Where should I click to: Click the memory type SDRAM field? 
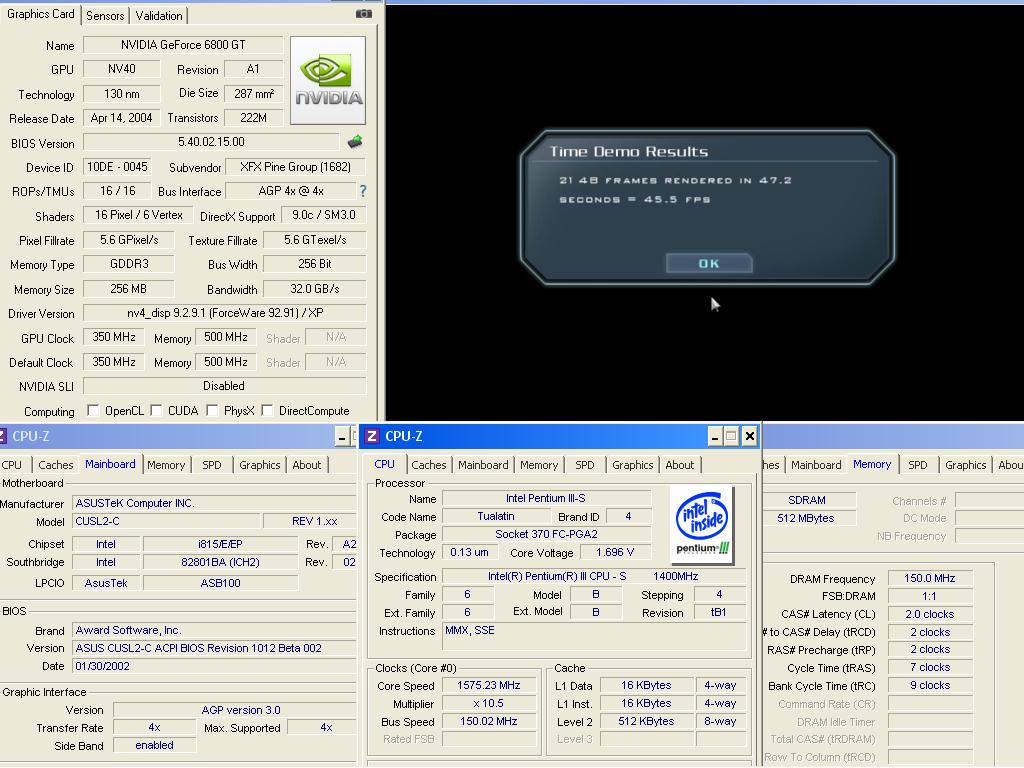tap(807, 500)
